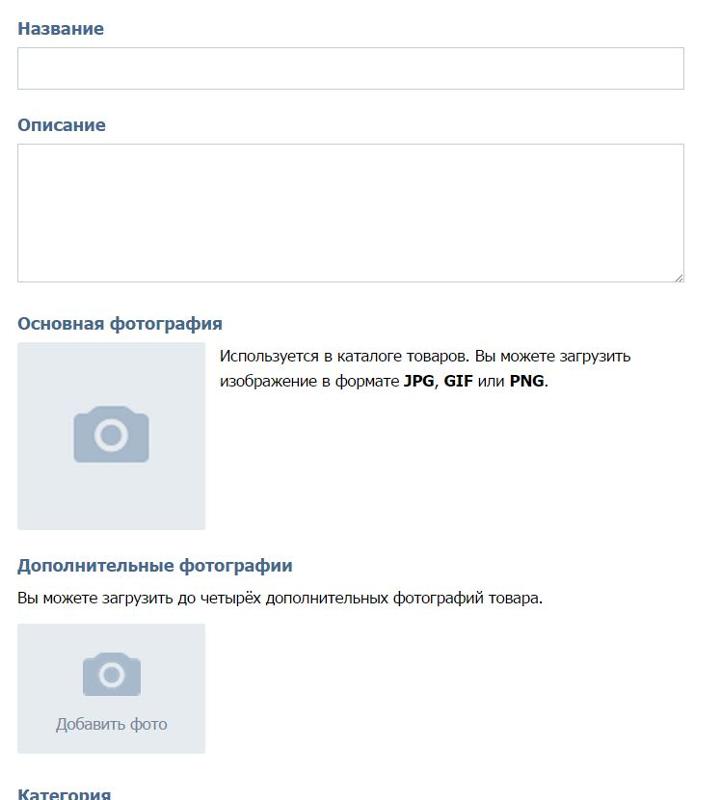
Task: Click the Вы можете загрузить text beside main photo
Action: tap(553, 356)
